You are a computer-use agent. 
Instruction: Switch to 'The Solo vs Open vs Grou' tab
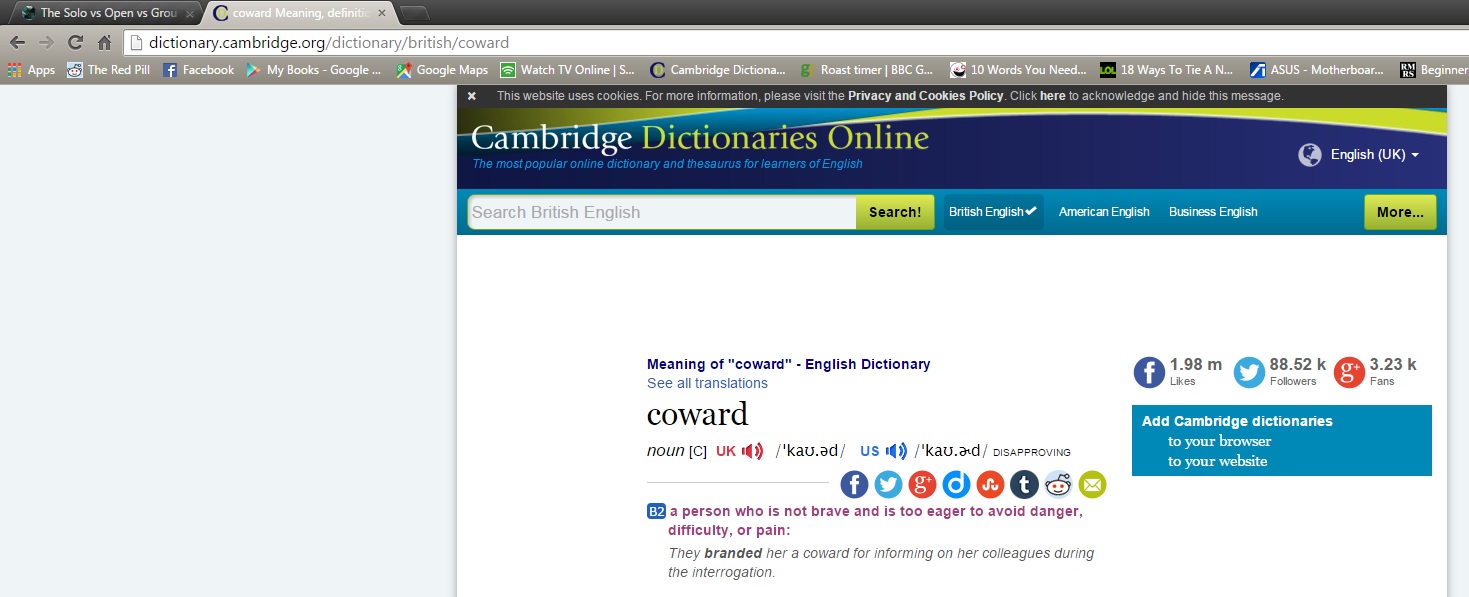pos(106,13)
